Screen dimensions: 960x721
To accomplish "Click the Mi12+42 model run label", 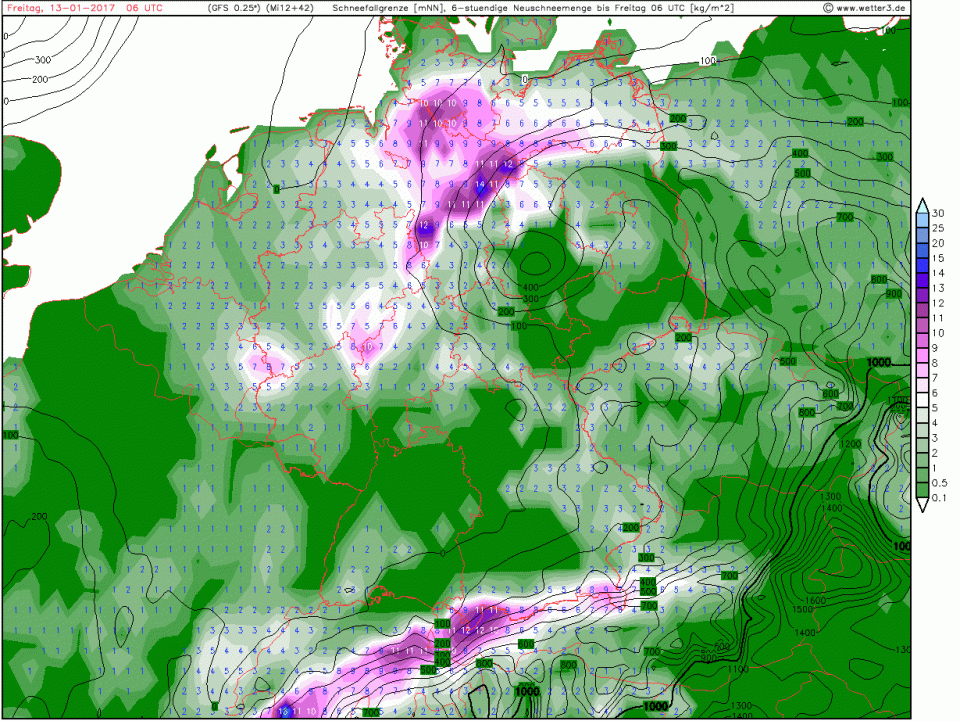I will [x=291, y=8].
